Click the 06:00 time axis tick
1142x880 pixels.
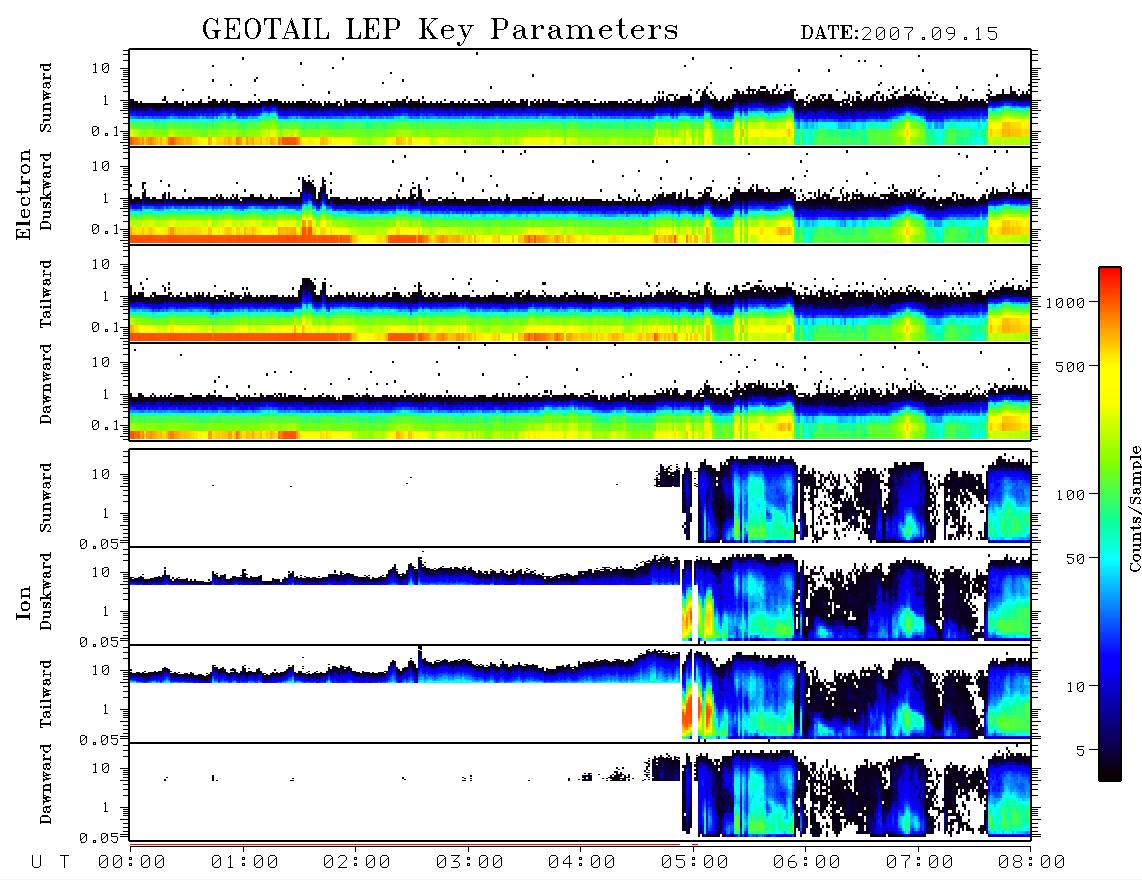pos(807,863)
